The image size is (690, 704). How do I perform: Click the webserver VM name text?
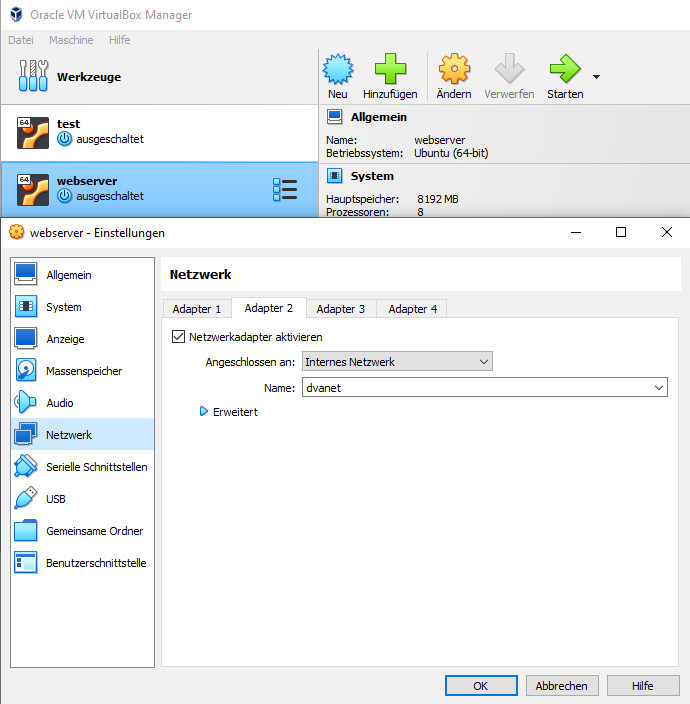pyautogui.click(x=87, y=181)
